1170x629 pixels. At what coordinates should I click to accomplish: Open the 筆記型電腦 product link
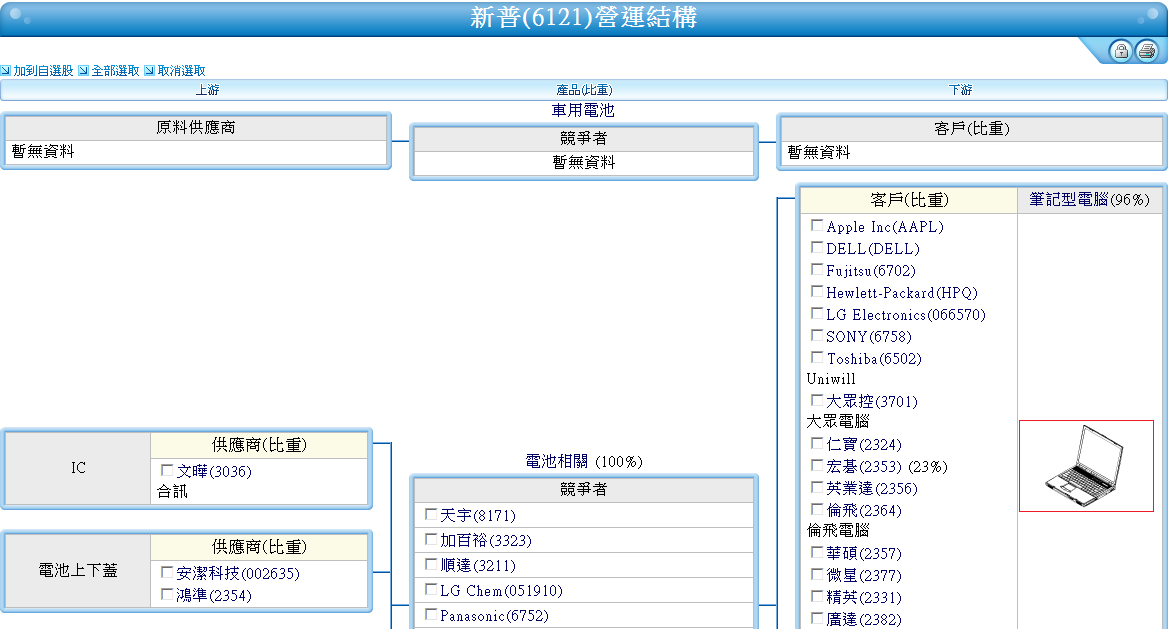click(1069, 199)
